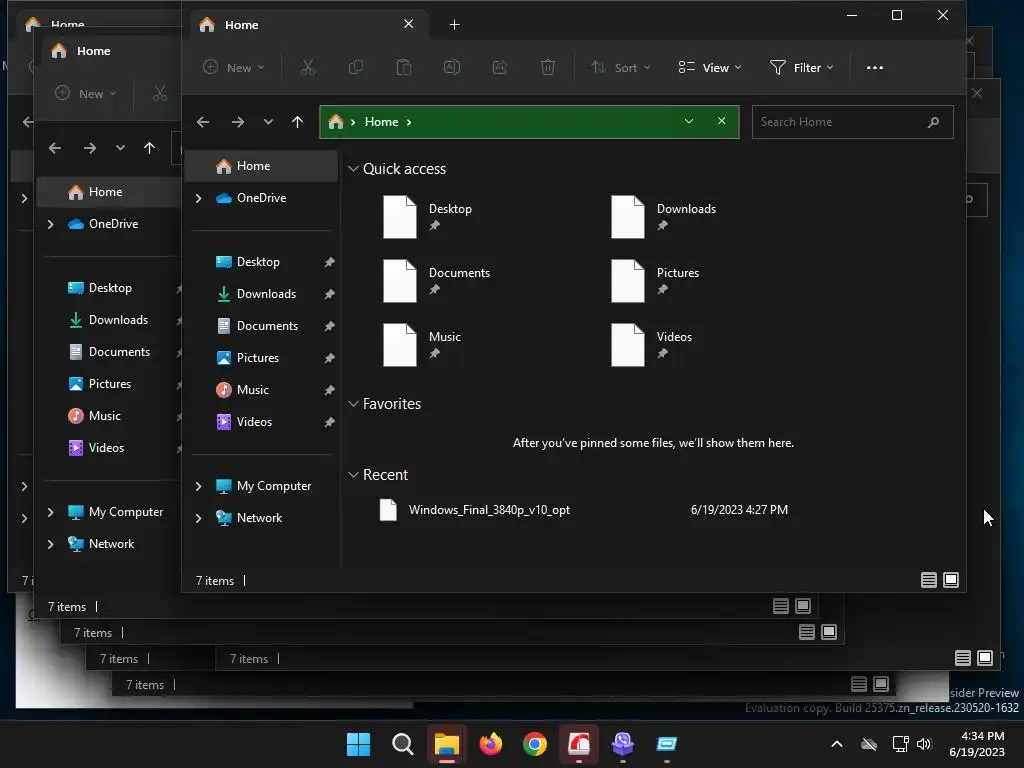The width and height of the screenshot is (1024, 768).
Task: Click the Cut icon in the front window's toolbar
Action: pos(308,67)
